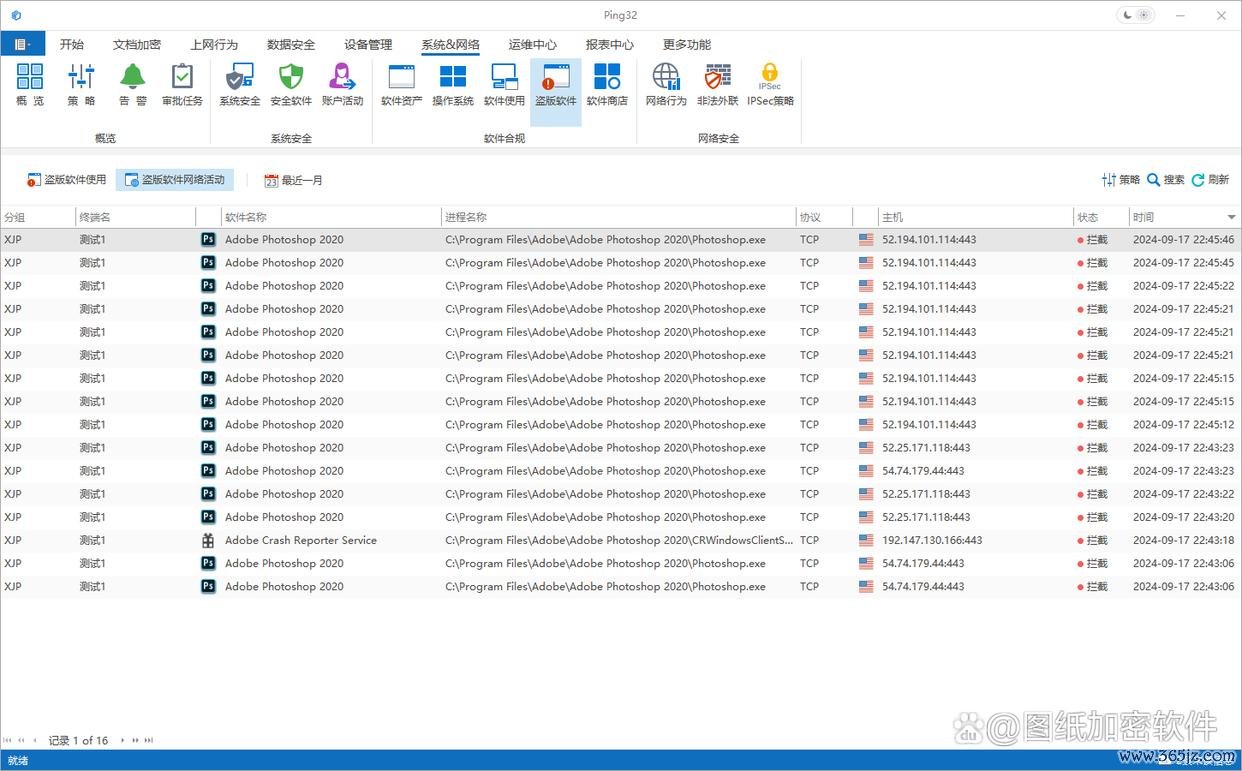Click the CRWindowsClientS... process path cell
This screenshot has width=1242, height=771.
619,540
